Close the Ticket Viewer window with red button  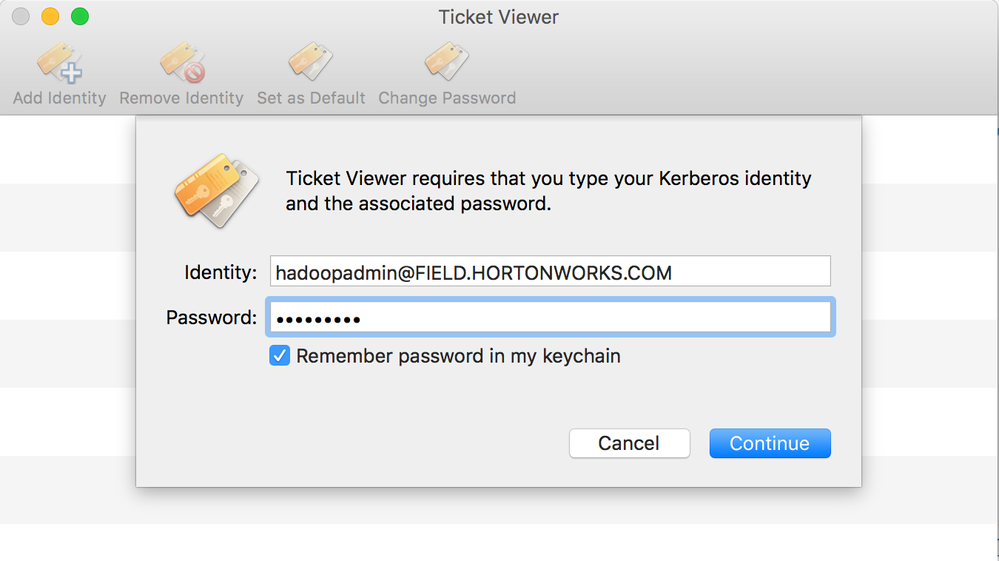coord(20,17)
